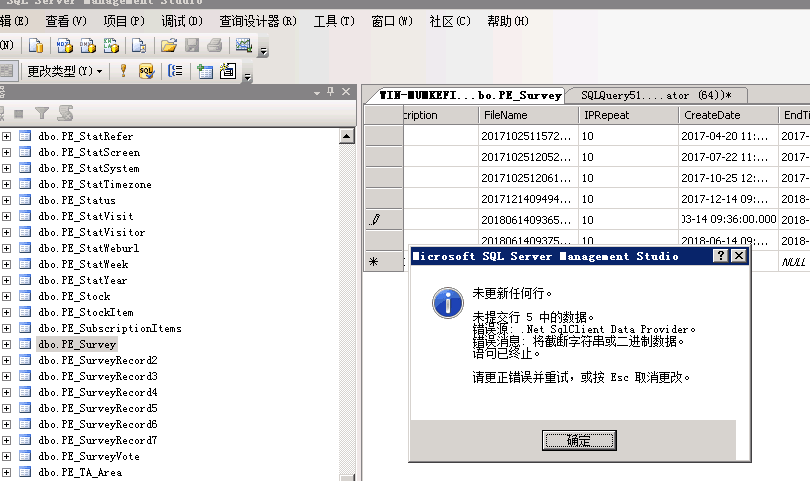This screenshot has height=481, width=810.
Task: Click the Verify SQL syntax icon
Action: point(146,71)
